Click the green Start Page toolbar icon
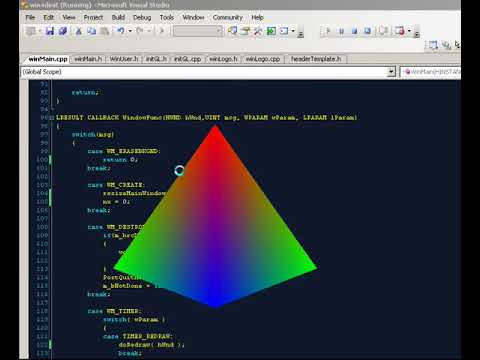Image resolution: width=480 pixels, height=360 pixels. pyautogui.click(x=271, y=31)
